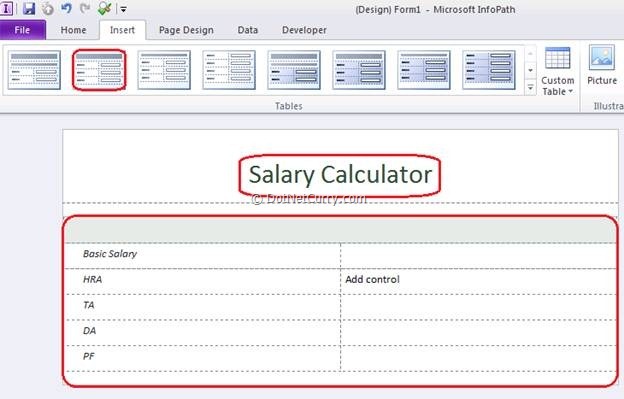Screen dimensions: 624x399
Task: Run the Design Checker icon with green checkmark
Action: point(105,8)
